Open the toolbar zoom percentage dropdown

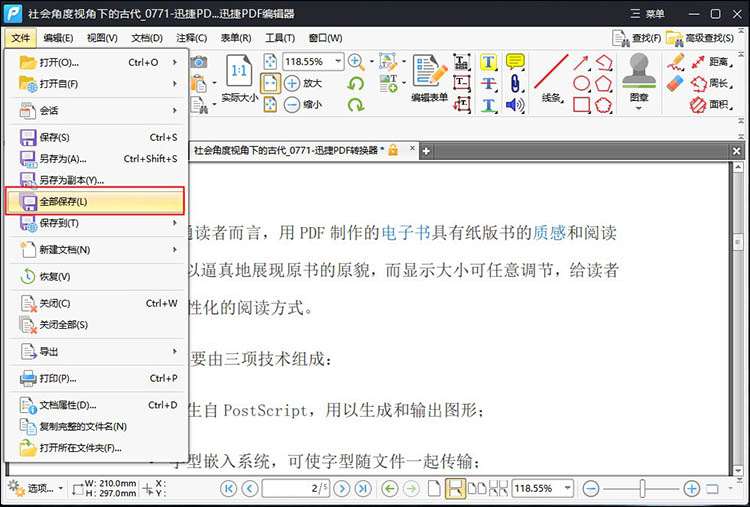pos(338,62)
